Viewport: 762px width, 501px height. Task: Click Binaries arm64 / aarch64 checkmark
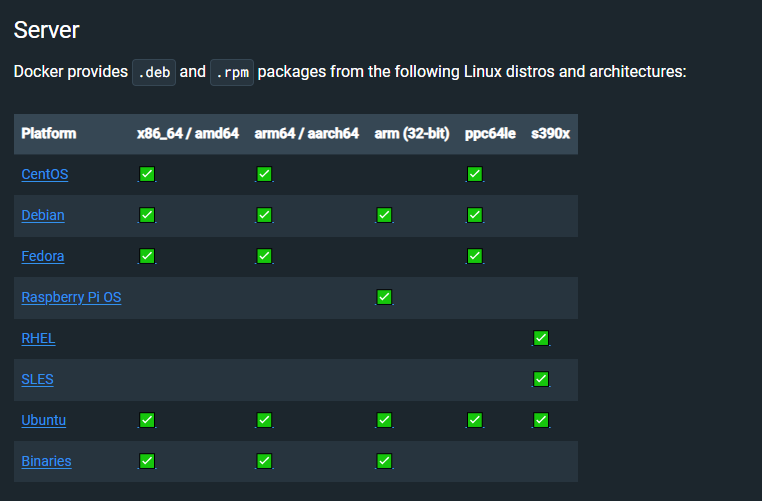264,461
